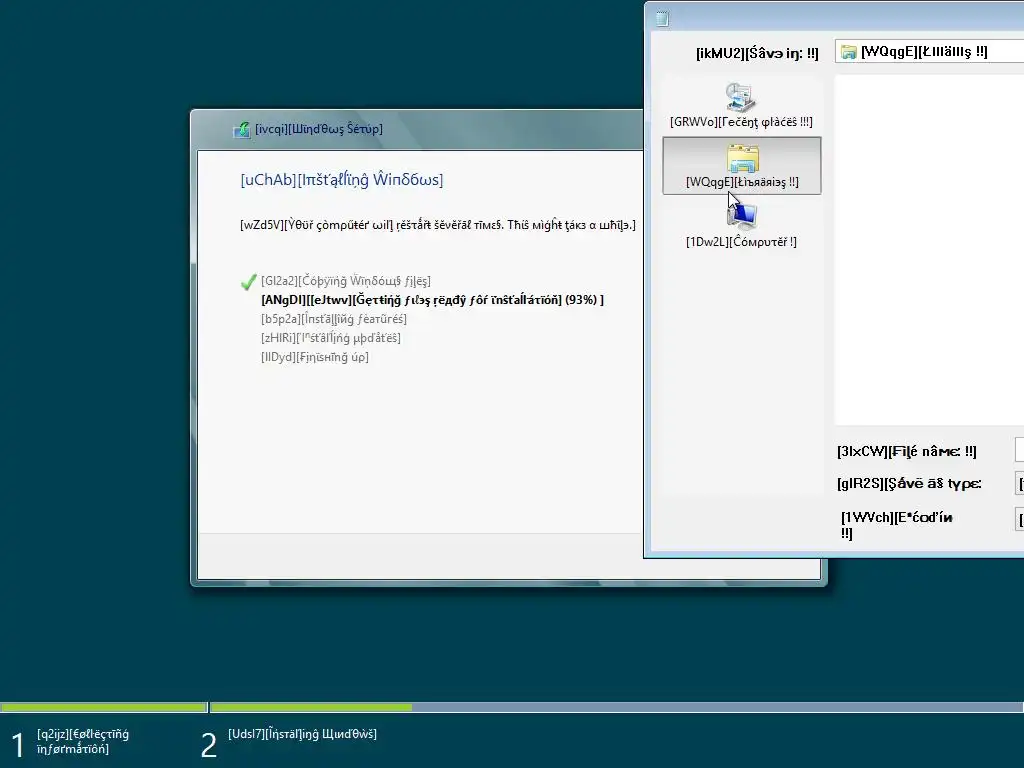The image size is (1024, 768).
Task: Click the Encoding label in Save dialog
Action: (x=897, y=525)
